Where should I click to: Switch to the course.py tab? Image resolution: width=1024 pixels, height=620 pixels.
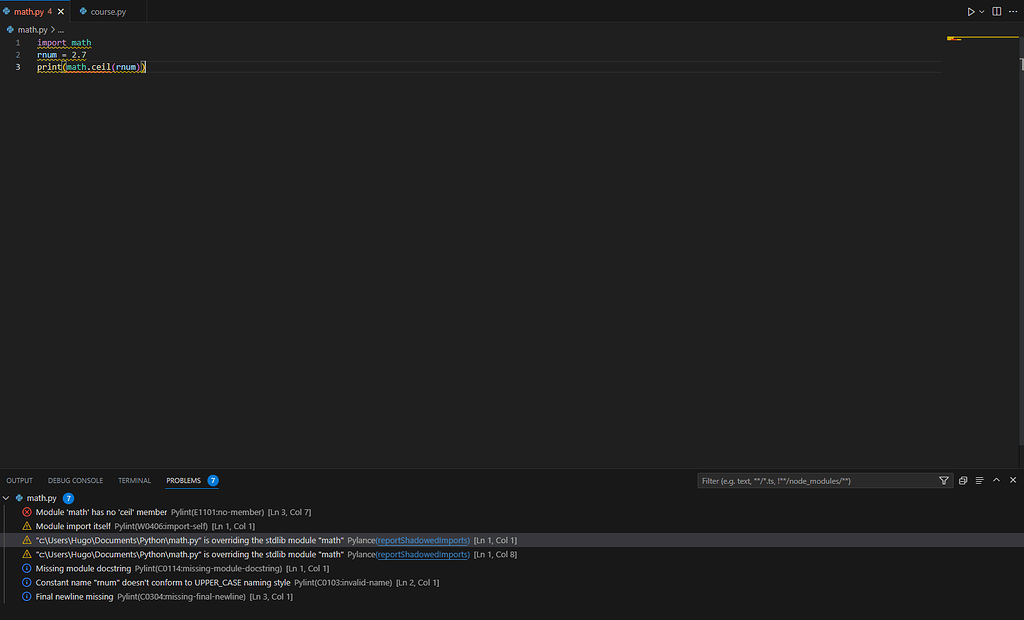[x=104, y=11]
